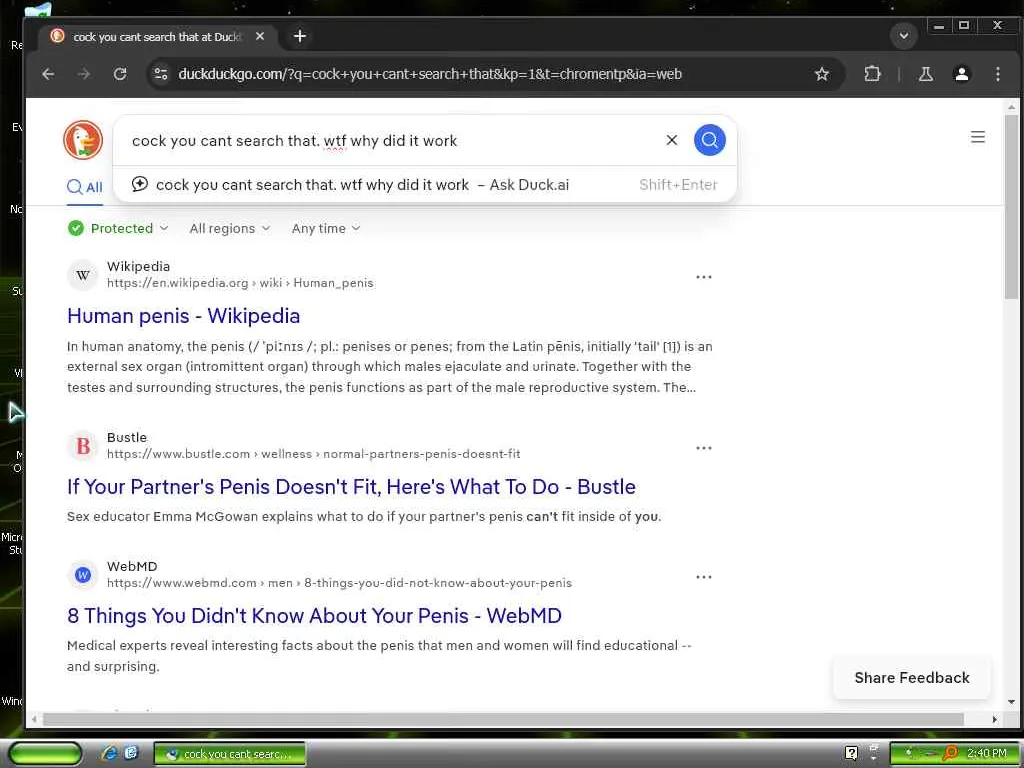Image resolution: width=1024 pixels, height=768 pixels.
Task: Click the address bar URL
Action: (x=430, y=74)
